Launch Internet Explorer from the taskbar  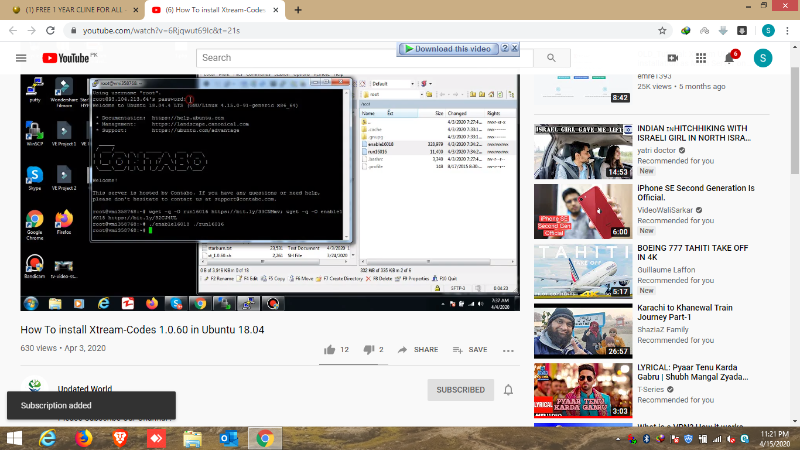pyautogui.click(x=47, y=439)
